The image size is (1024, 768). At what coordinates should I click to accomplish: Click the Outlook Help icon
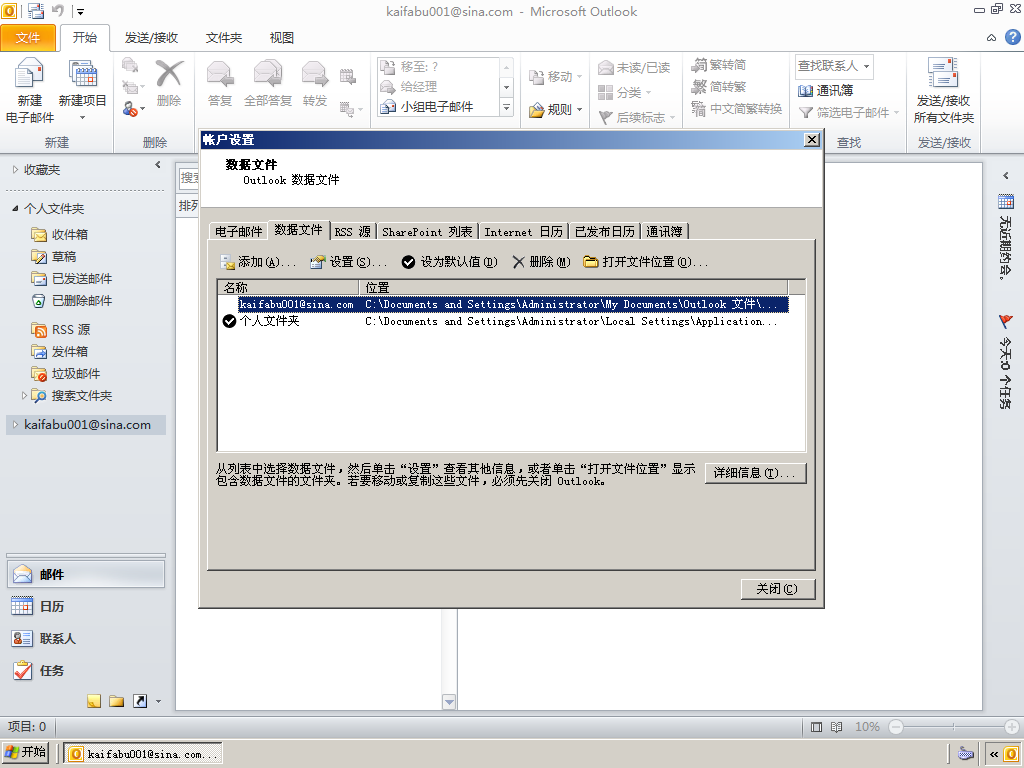[x=1012, y=37]
